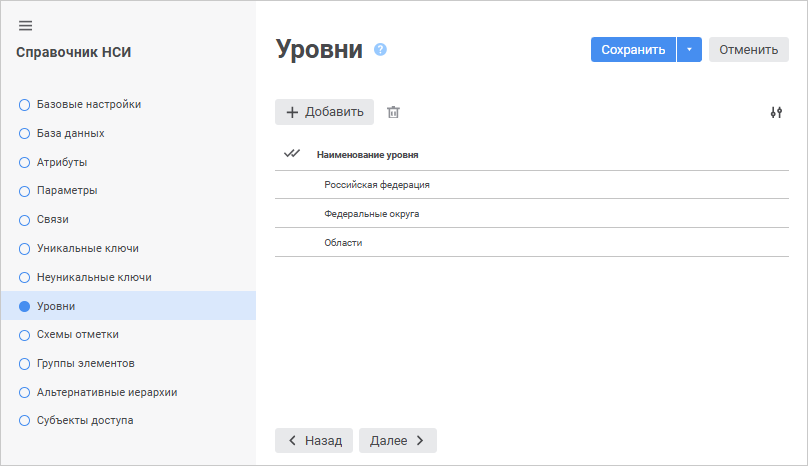The image size is (808, 466).
Task: Proceed with the Далее button
Action: tap(397, 440)
